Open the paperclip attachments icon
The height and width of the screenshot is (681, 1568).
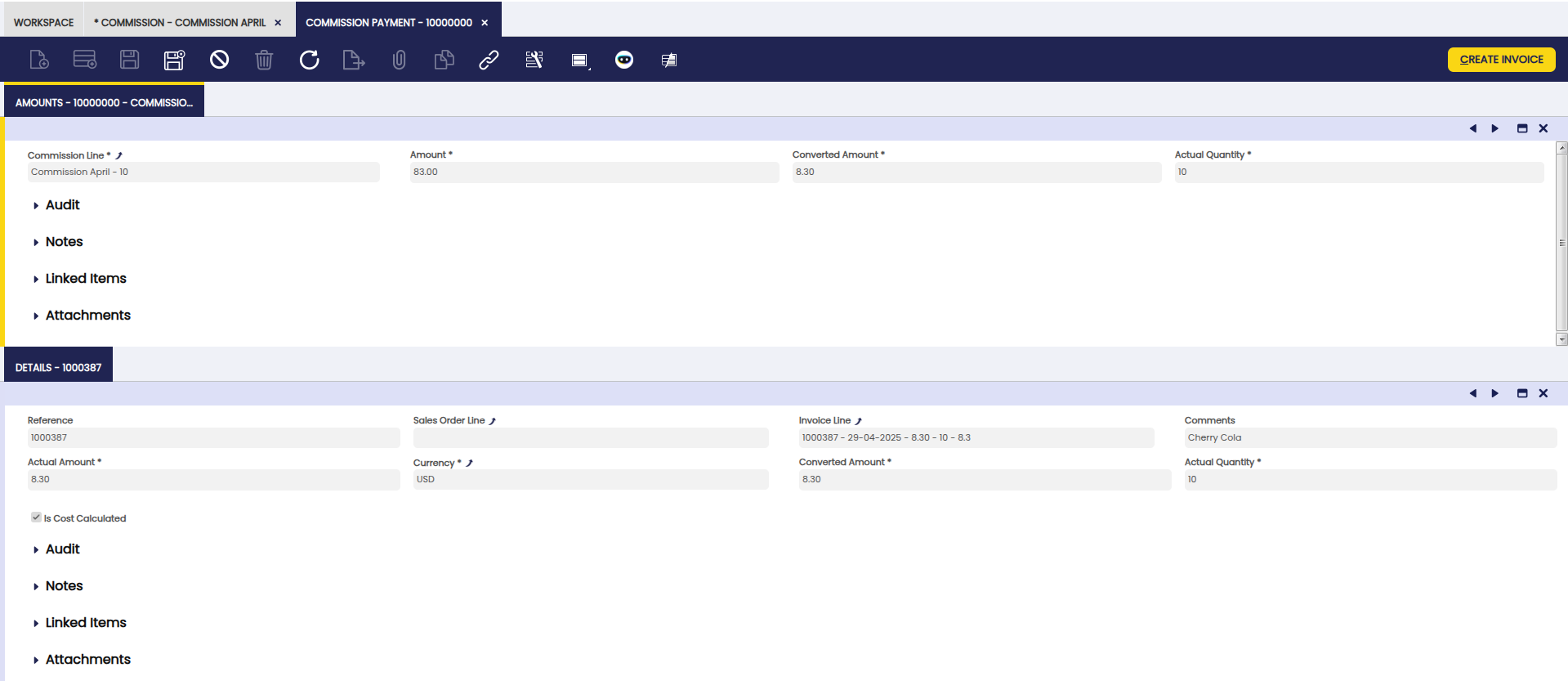point(399,60)
